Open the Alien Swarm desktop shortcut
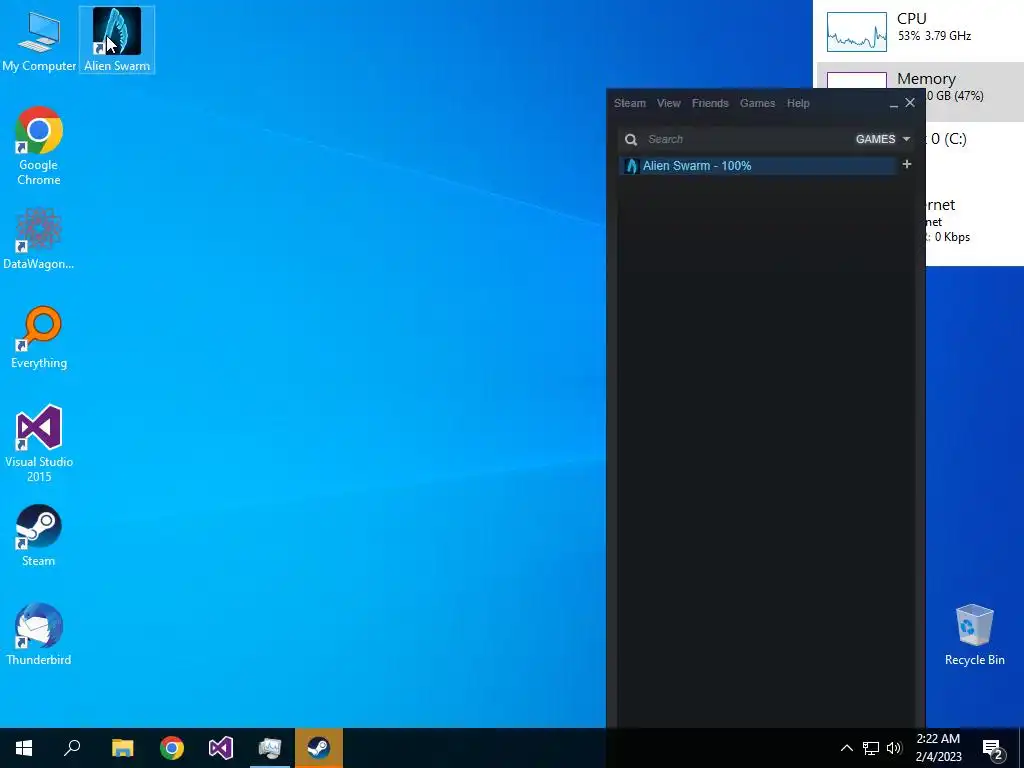Screen dimensions: 1024x768 (117, 39)
